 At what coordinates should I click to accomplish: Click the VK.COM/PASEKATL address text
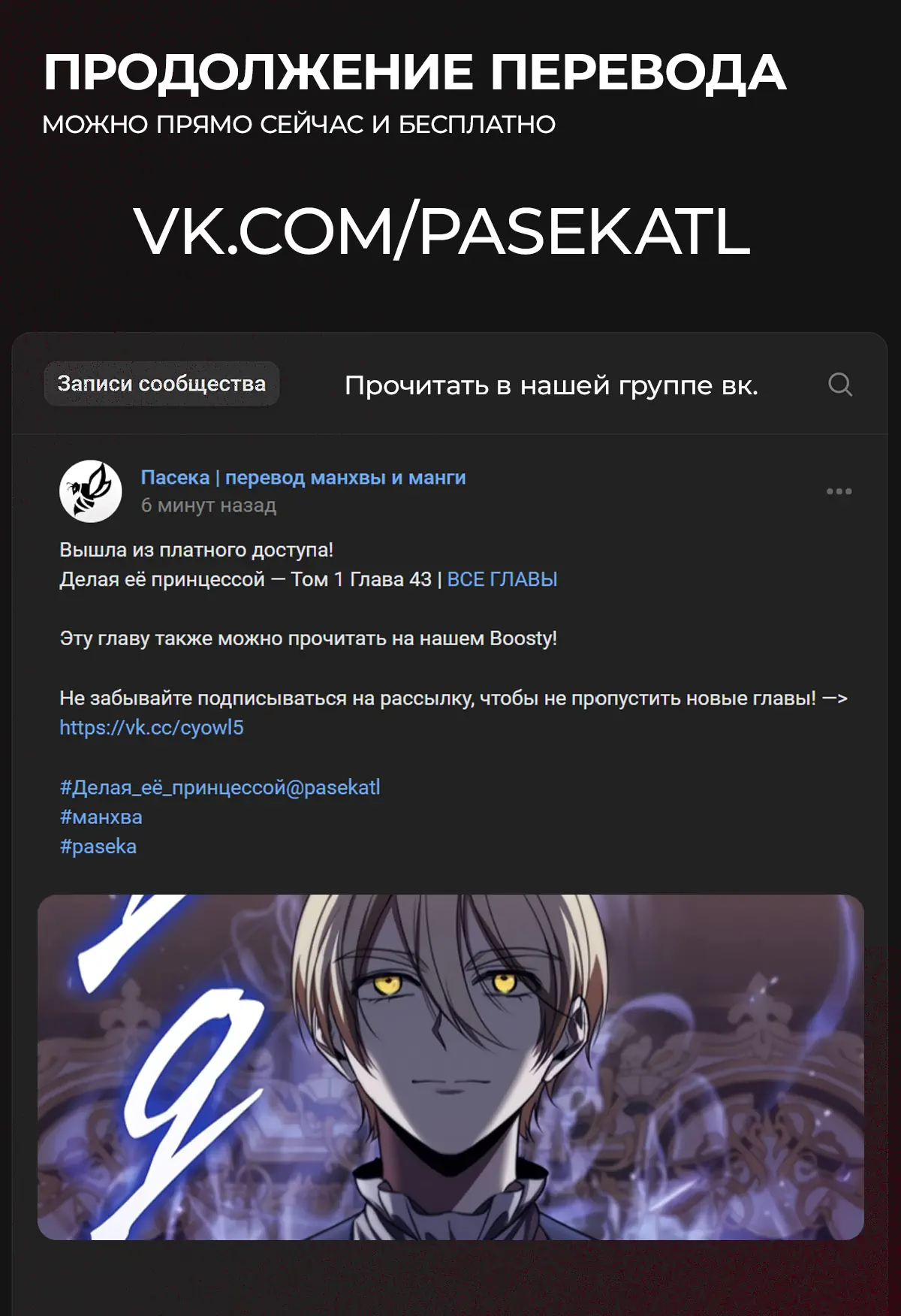[x=442, y=231]
